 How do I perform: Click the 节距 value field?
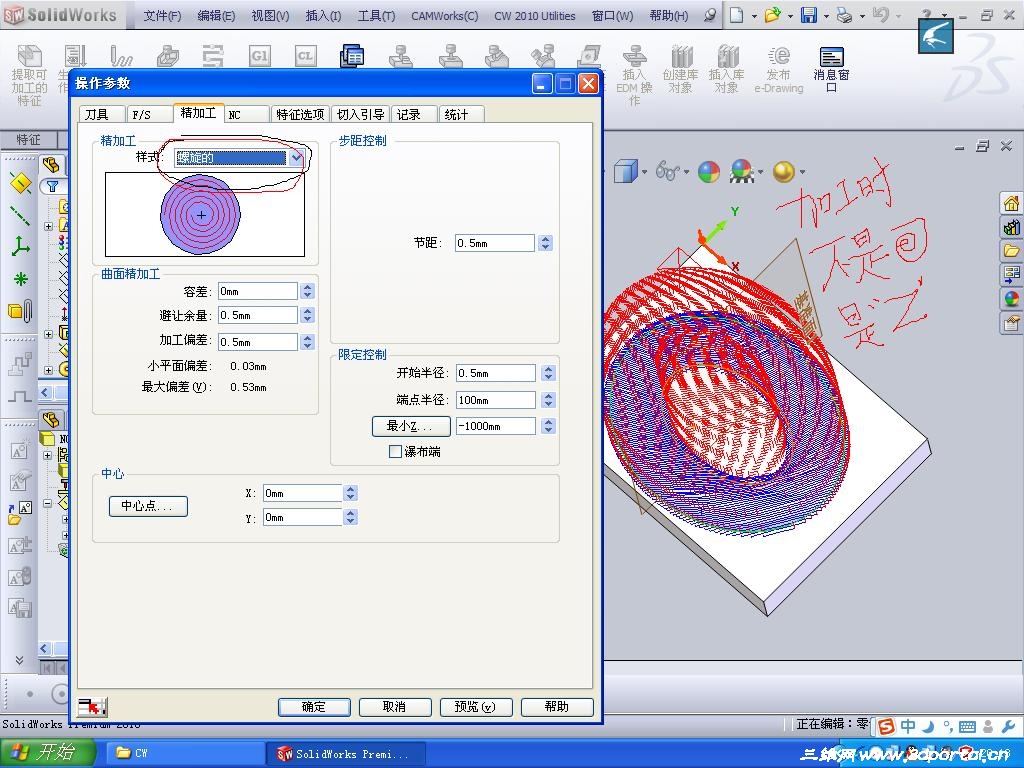coord(494,243)
